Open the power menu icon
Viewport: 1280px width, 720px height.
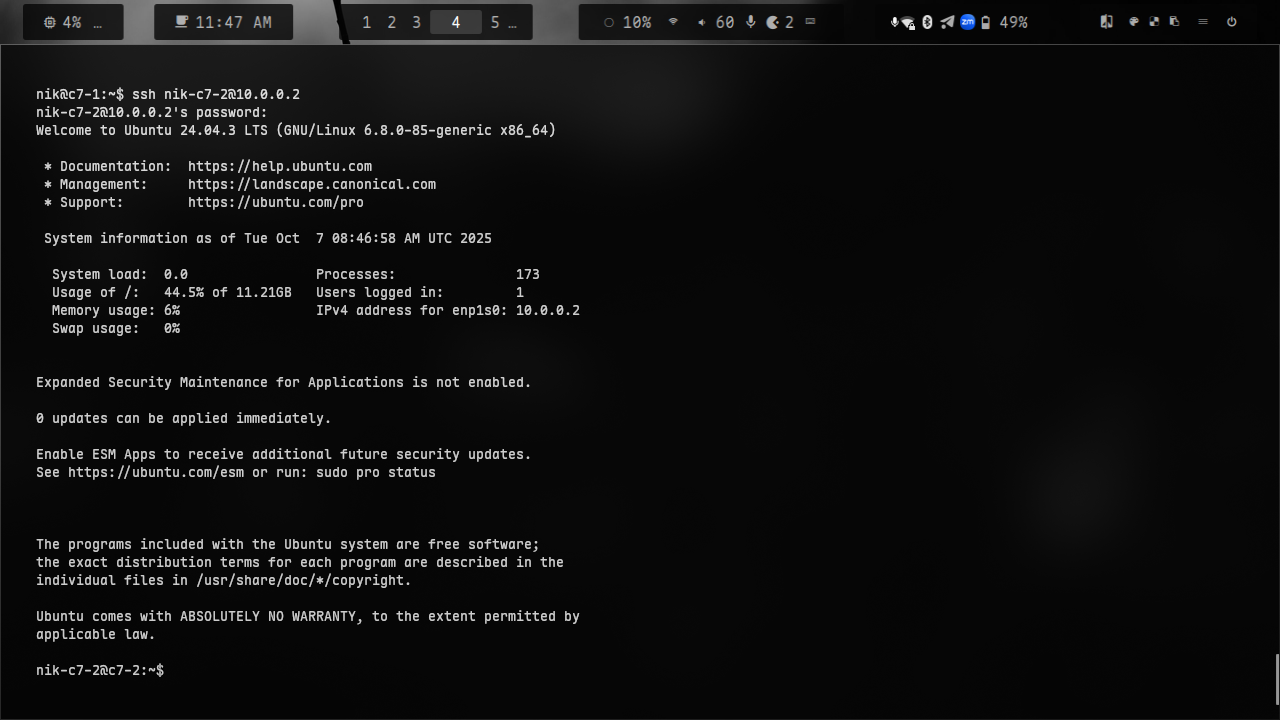coord(1231,22)
